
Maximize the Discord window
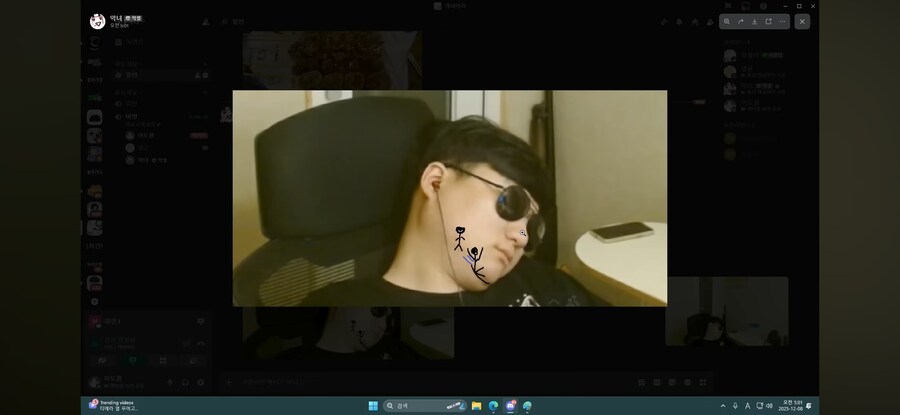coord(799,6)
